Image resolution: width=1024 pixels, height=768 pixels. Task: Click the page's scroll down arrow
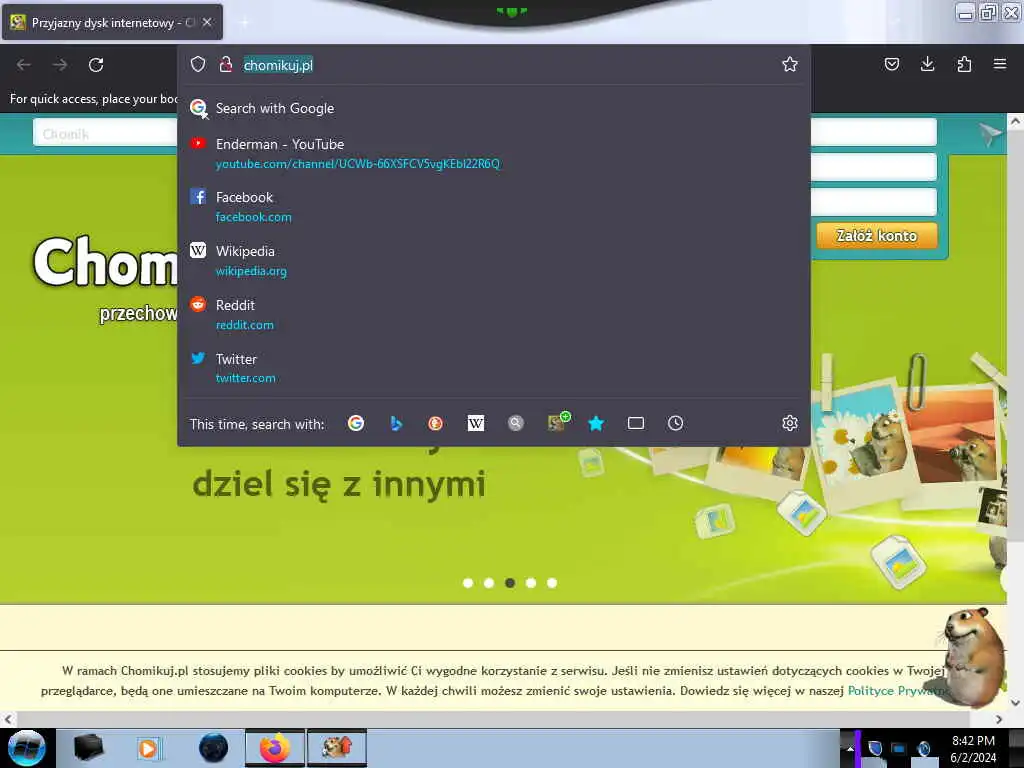pyautogui.click(x=1015, y=702)
